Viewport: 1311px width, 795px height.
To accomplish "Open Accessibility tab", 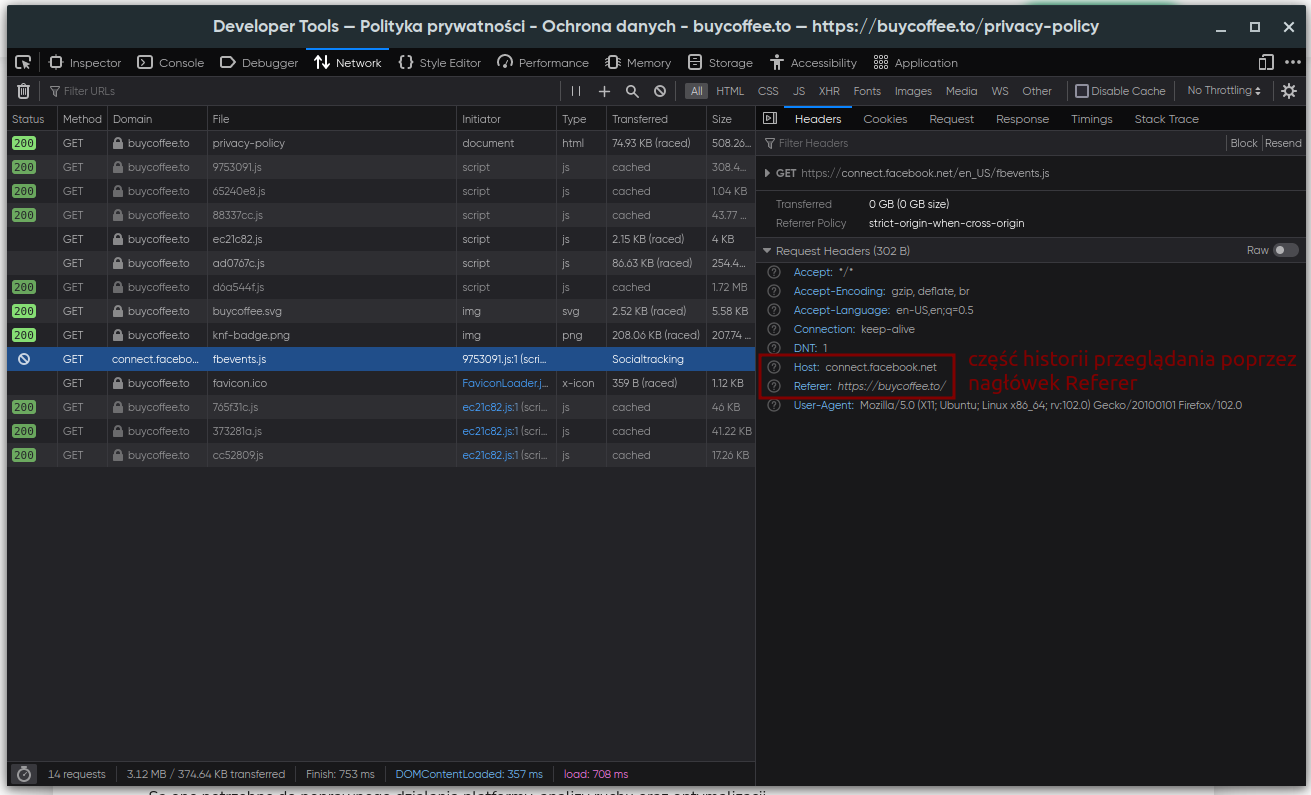I will [x=813, y=62].
